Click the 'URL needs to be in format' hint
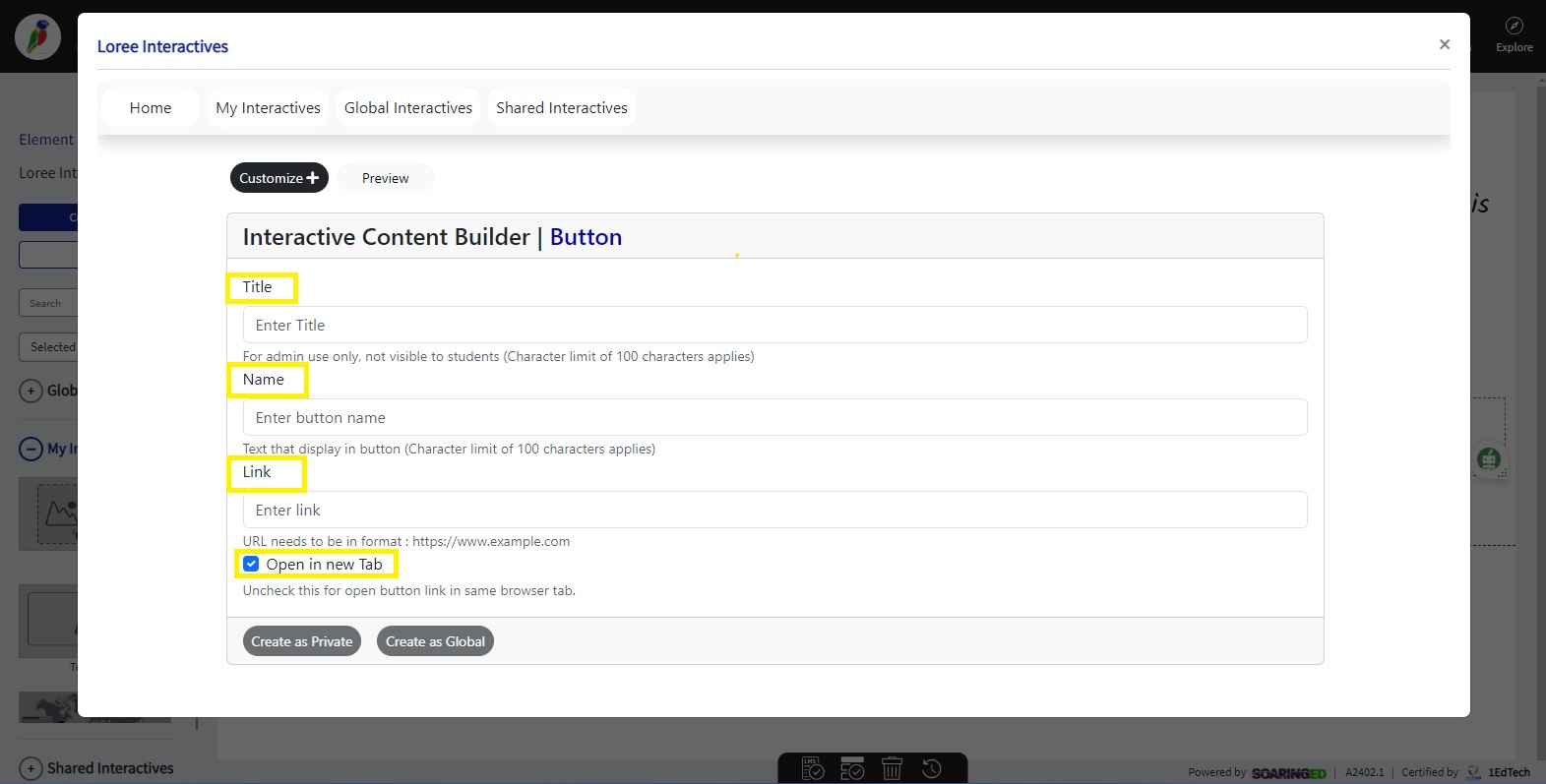 [x=406, y=541]
